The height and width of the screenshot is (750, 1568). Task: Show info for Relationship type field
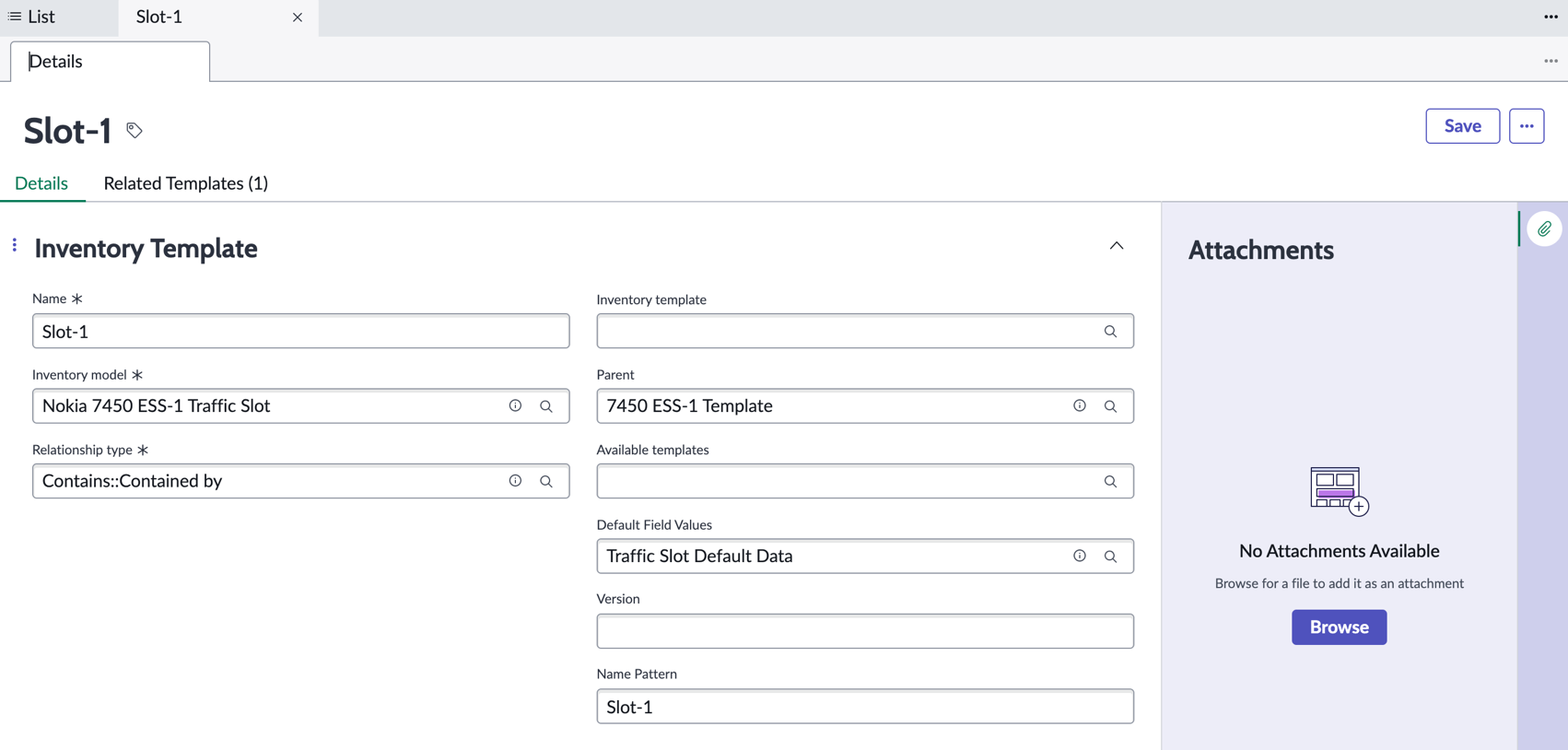(x=515, y=481)
